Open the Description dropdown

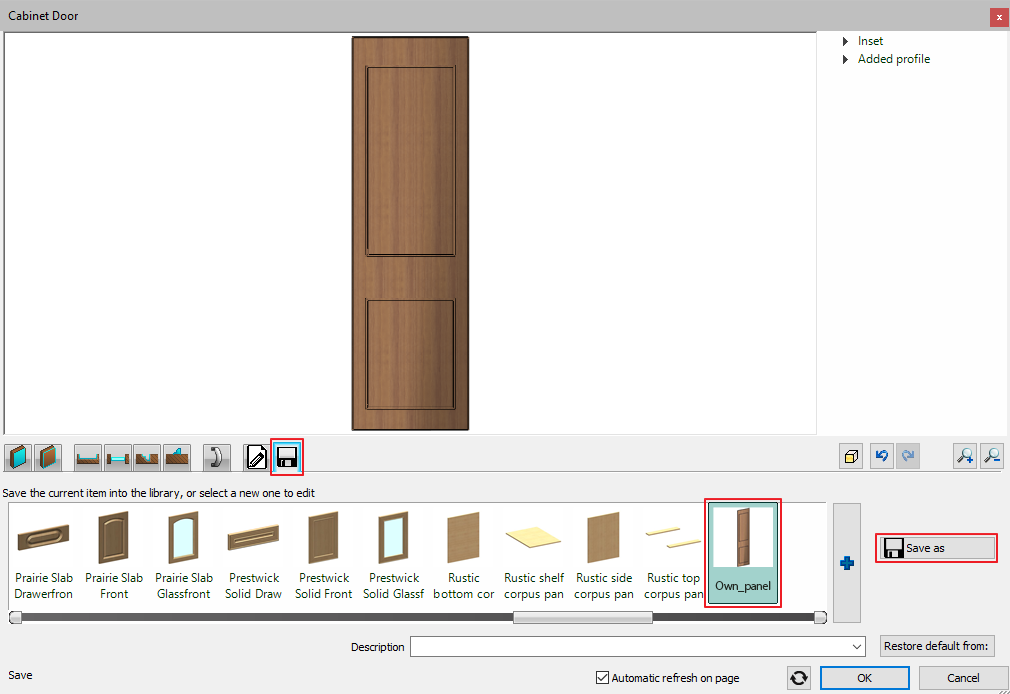pos(857,647)
